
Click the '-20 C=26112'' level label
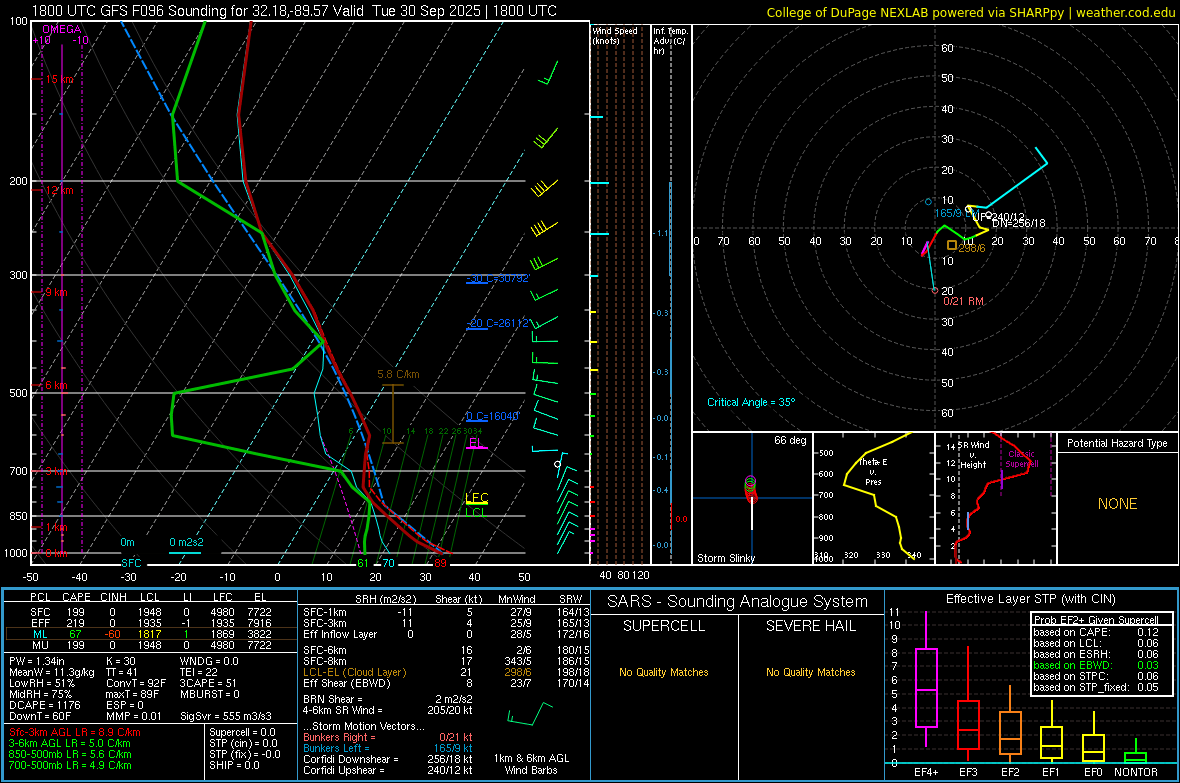click(x=498, y=323)
